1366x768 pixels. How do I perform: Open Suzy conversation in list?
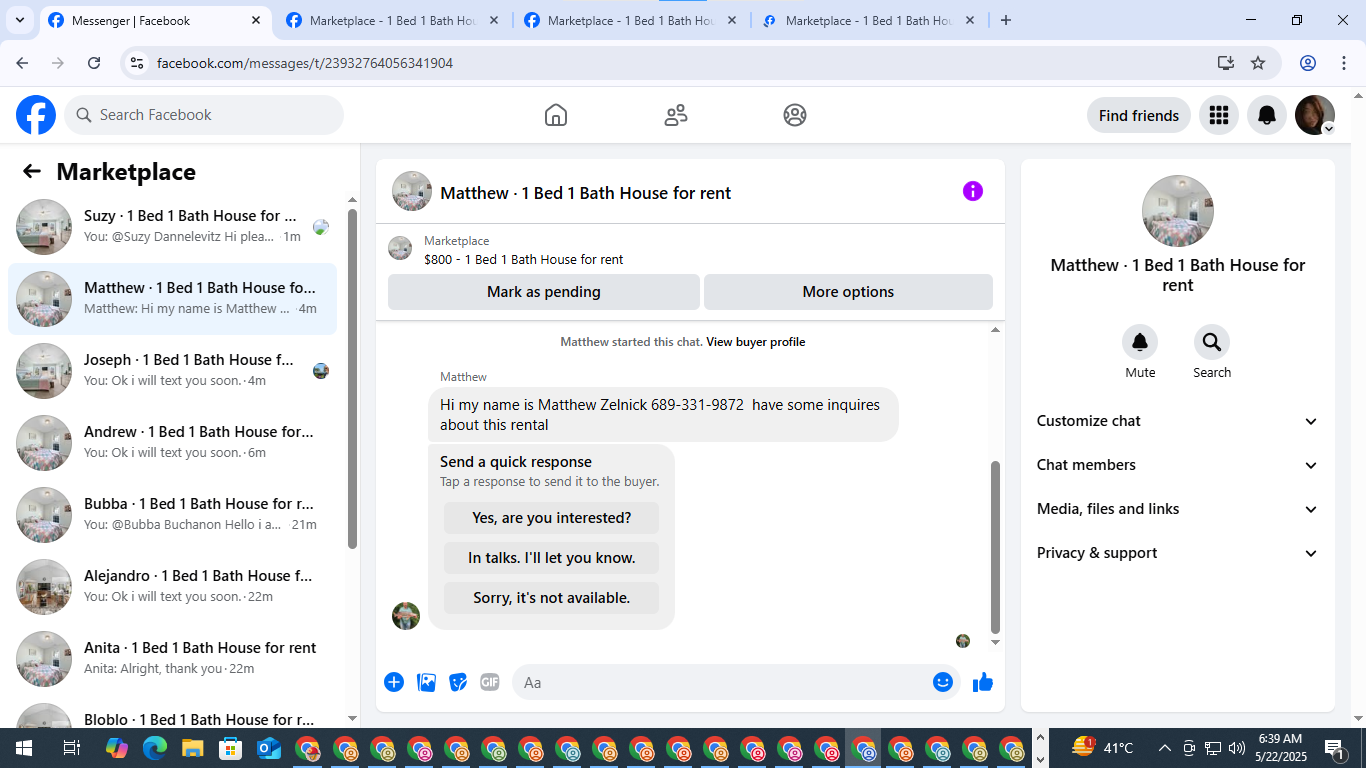click(172, 227)
